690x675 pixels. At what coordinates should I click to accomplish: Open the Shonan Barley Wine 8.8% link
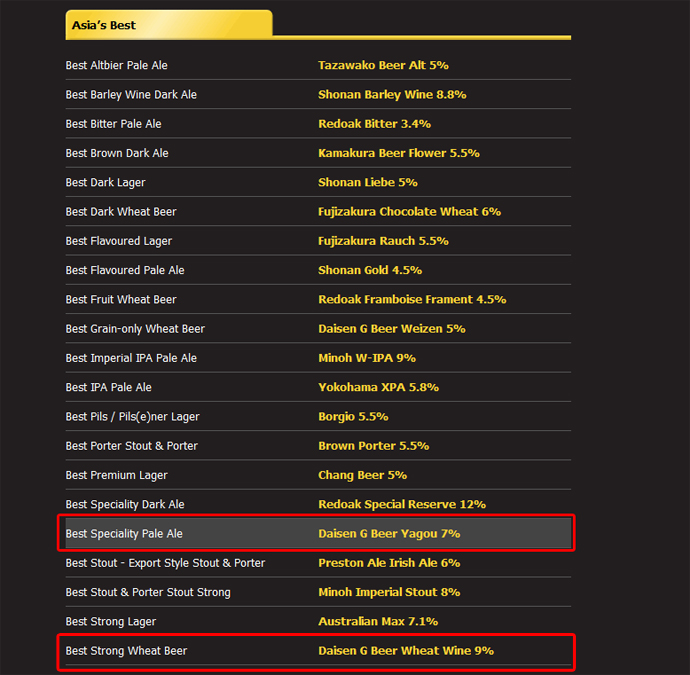392,95
